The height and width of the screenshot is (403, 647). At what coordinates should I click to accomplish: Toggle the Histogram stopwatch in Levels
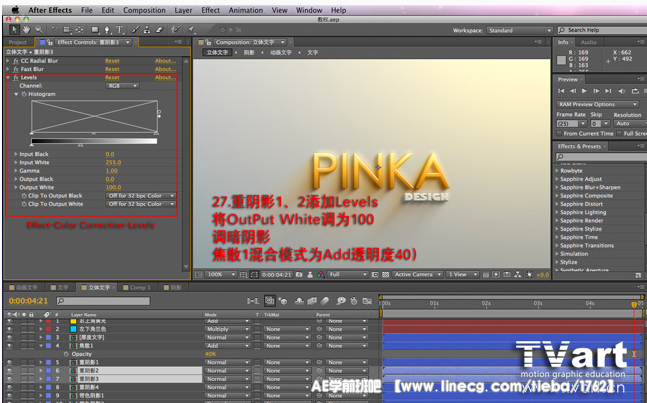coord(24,94)
